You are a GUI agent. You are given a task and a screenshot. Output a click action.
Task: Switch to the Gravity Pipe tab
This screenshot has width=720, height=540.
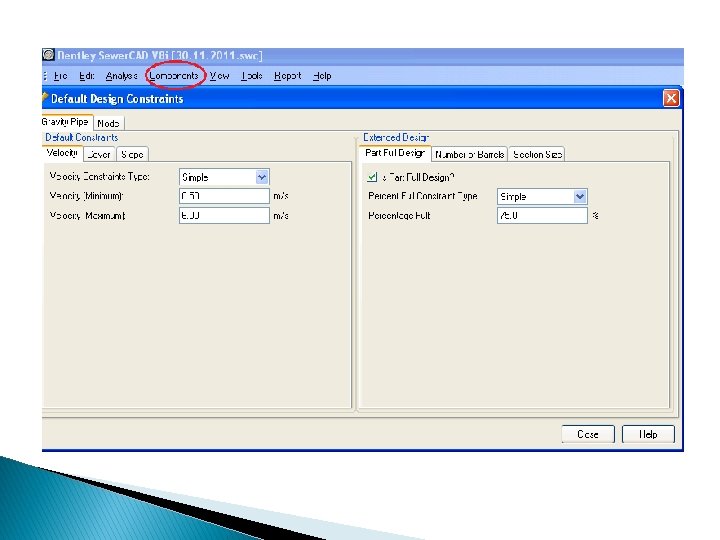66,122
